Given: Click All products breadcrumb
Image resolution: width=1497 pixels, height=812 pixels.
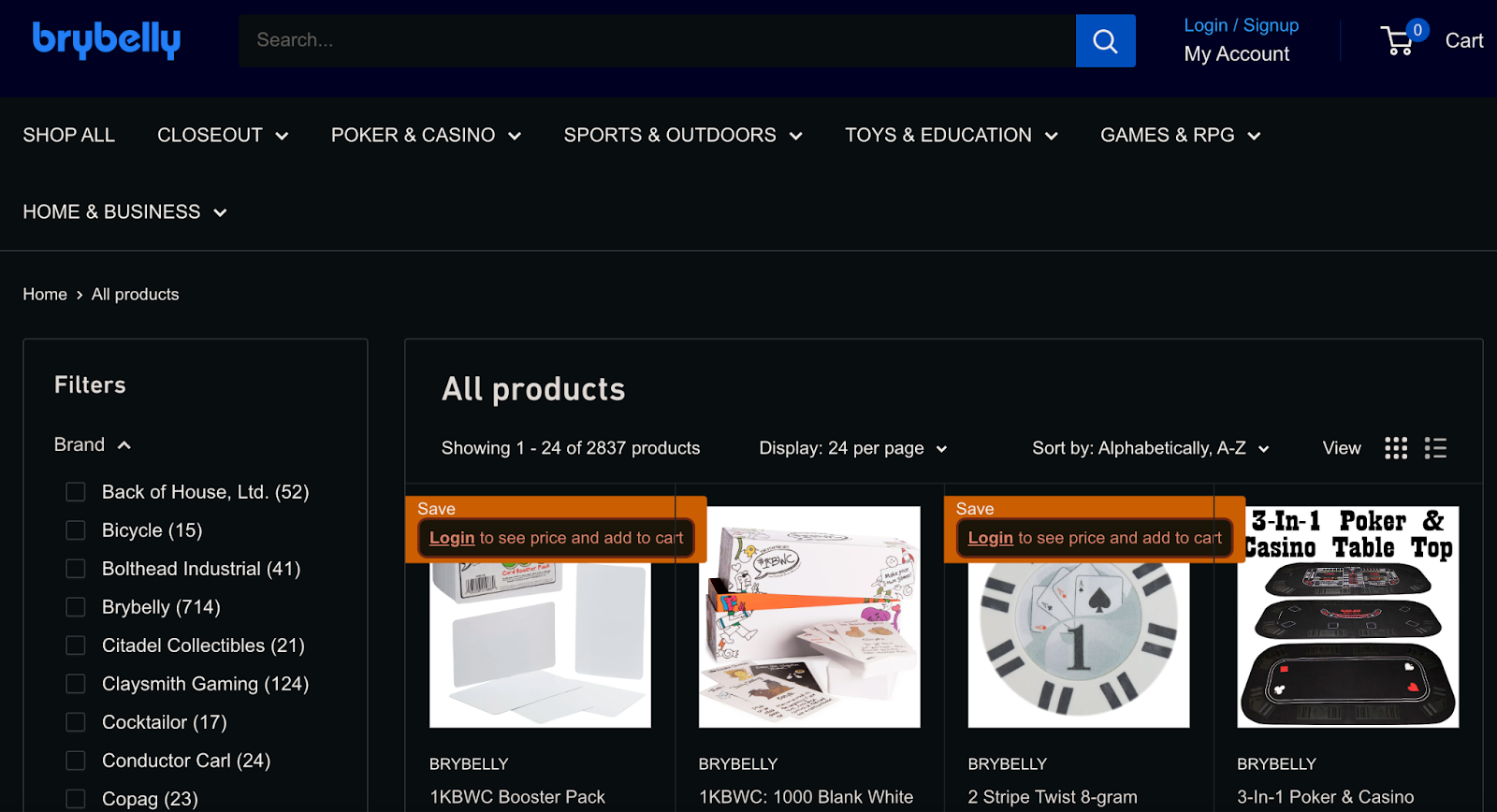Looking at the screenshot, I should click(x=135, y=295).
